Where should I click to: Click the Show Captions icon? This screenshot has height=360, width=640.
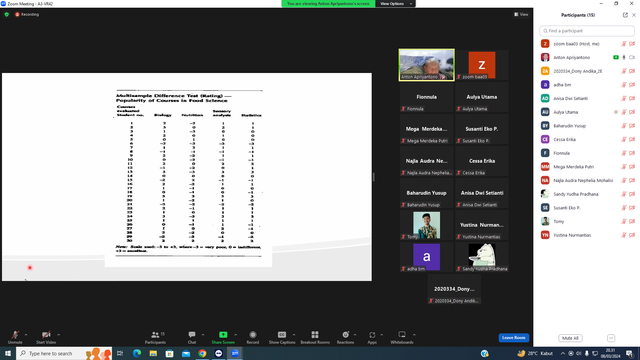(282, 335)
